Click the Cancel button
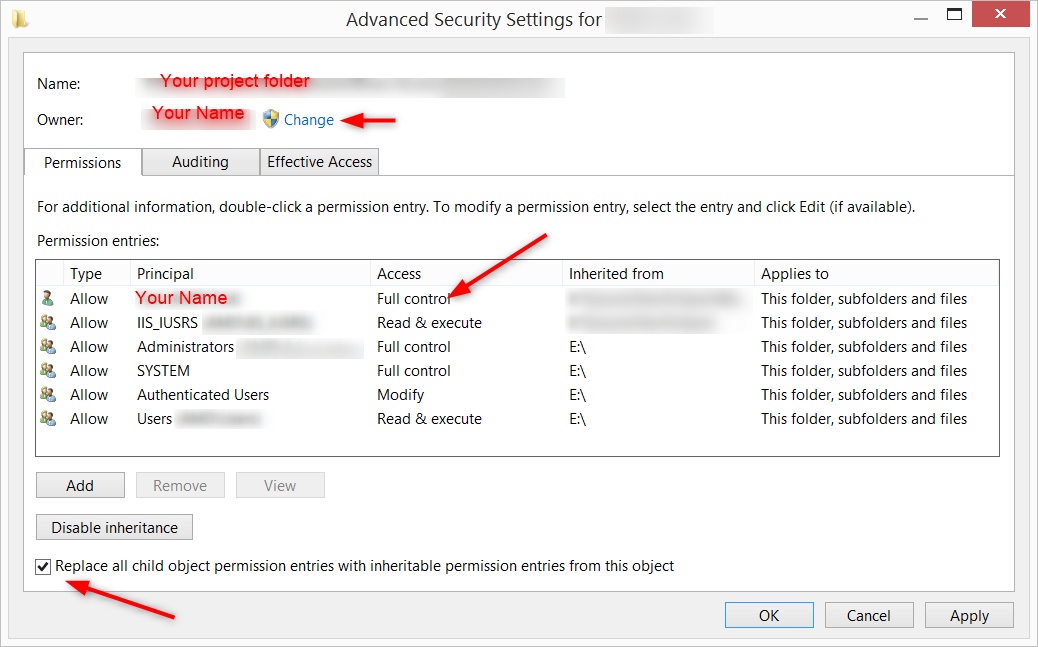This screenshot has width=1038, height=647. 869,616
